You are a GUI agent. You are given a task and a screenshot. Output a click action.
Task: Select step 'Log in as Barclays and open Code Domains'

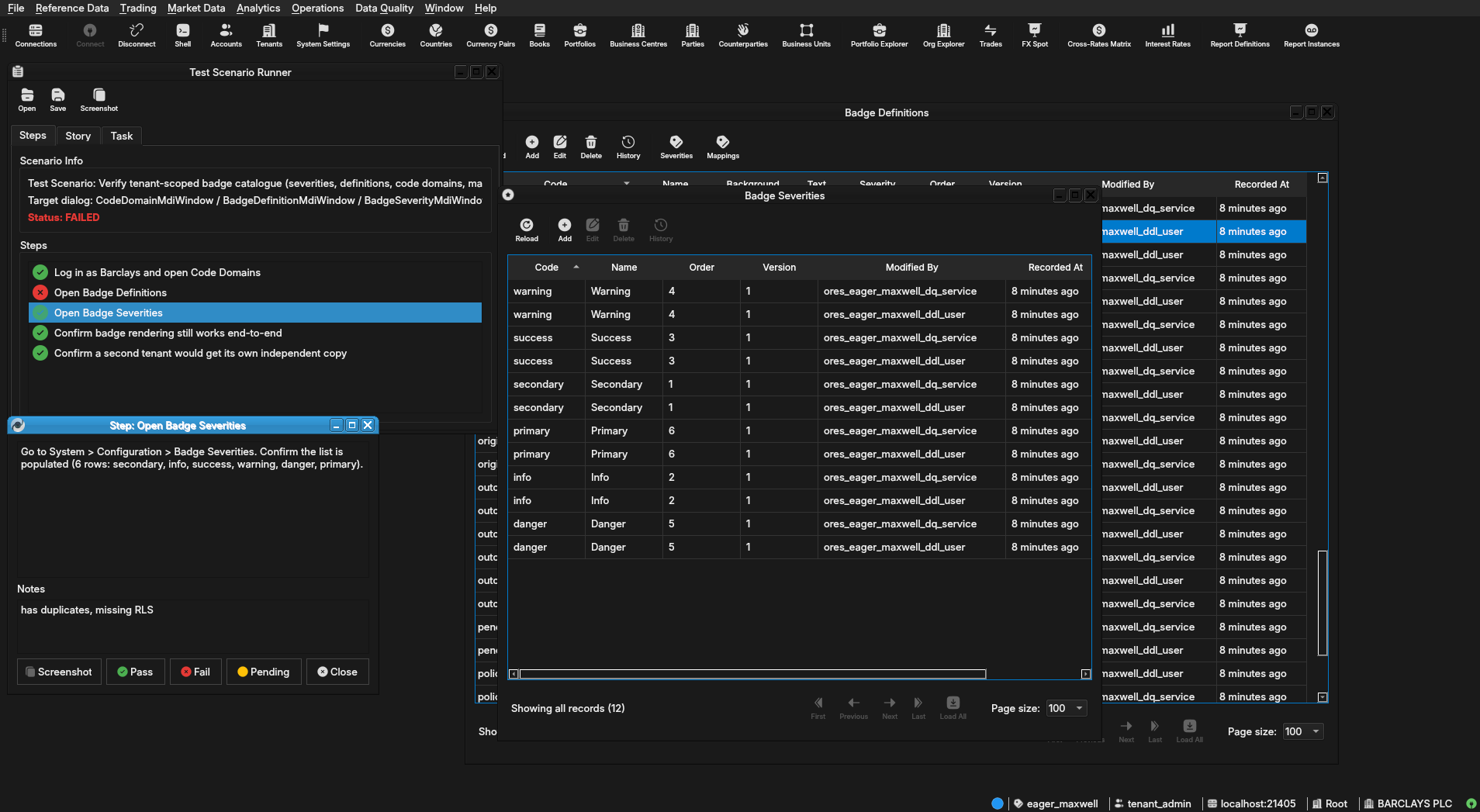(255, 272)
